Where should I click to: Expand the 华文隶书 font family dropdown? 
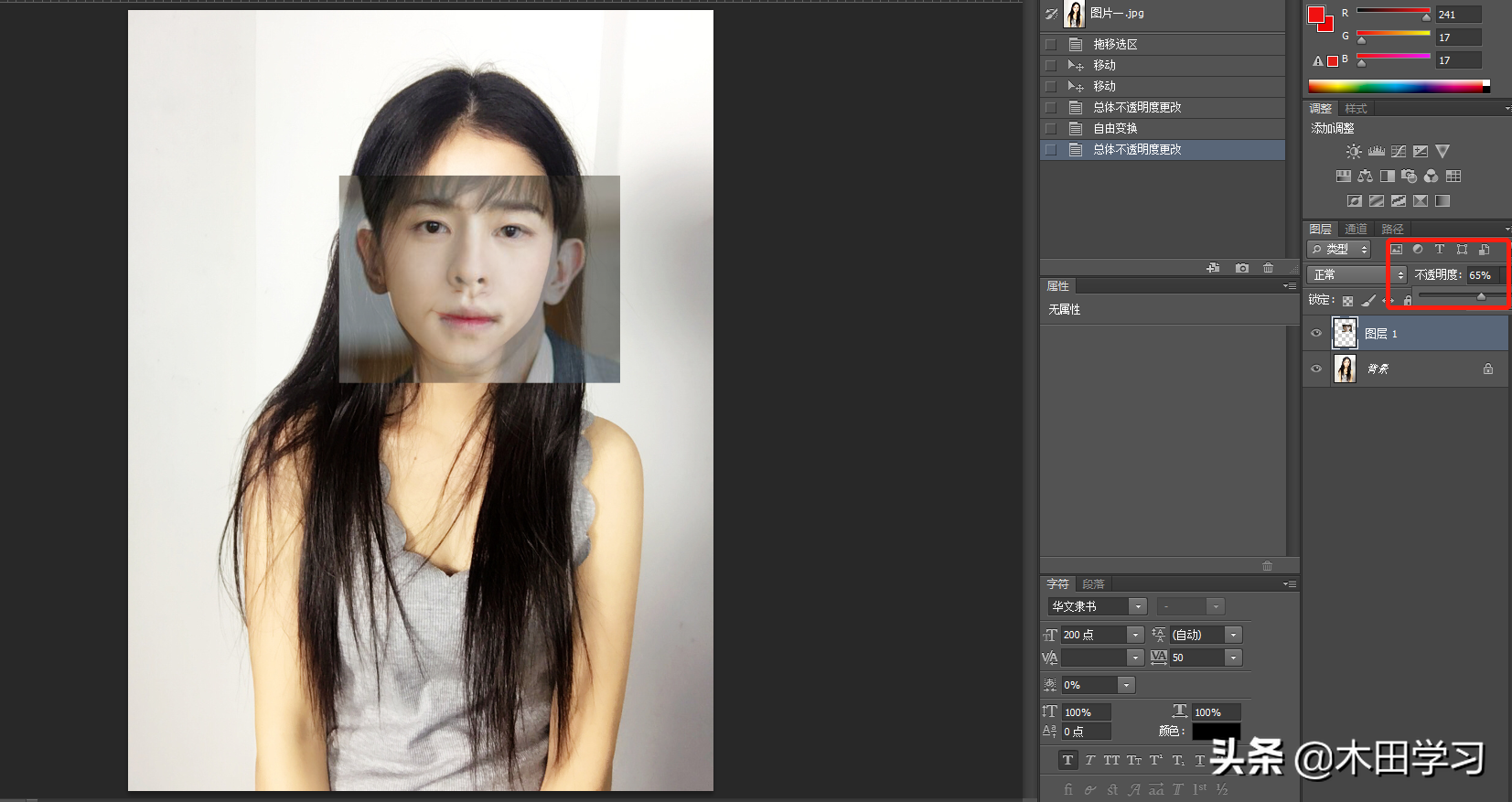tap(1138, 606)
